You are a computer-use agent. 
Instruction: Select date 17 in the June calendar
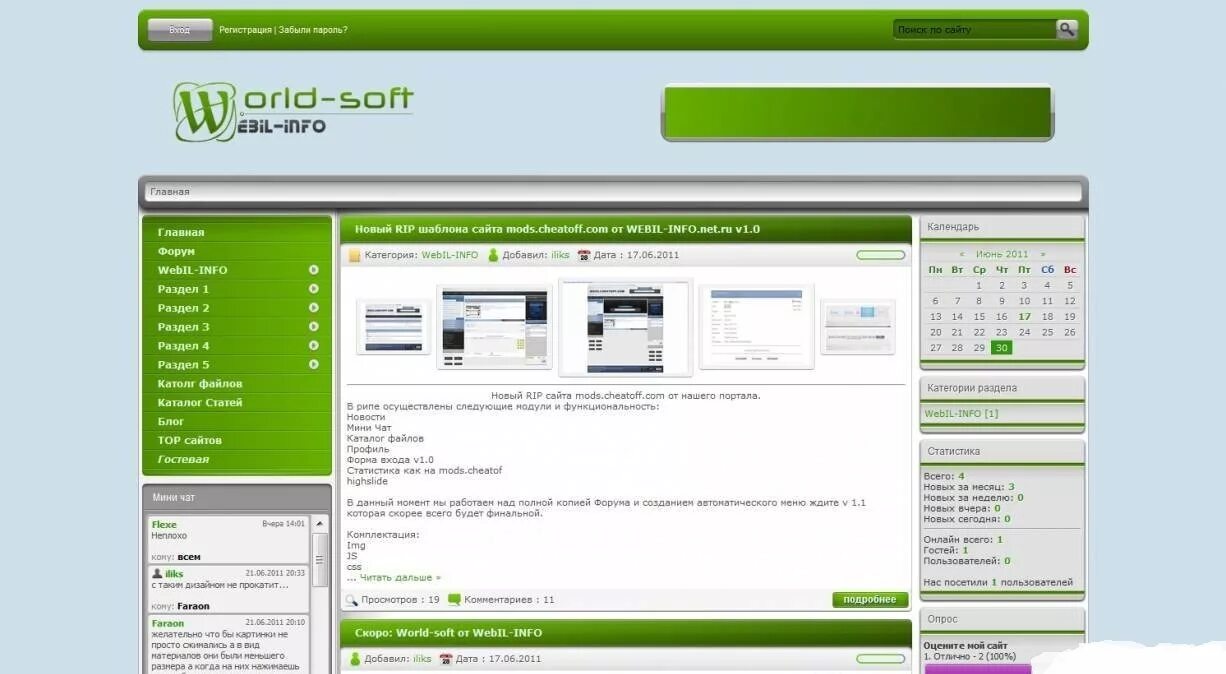point(1023,315)
